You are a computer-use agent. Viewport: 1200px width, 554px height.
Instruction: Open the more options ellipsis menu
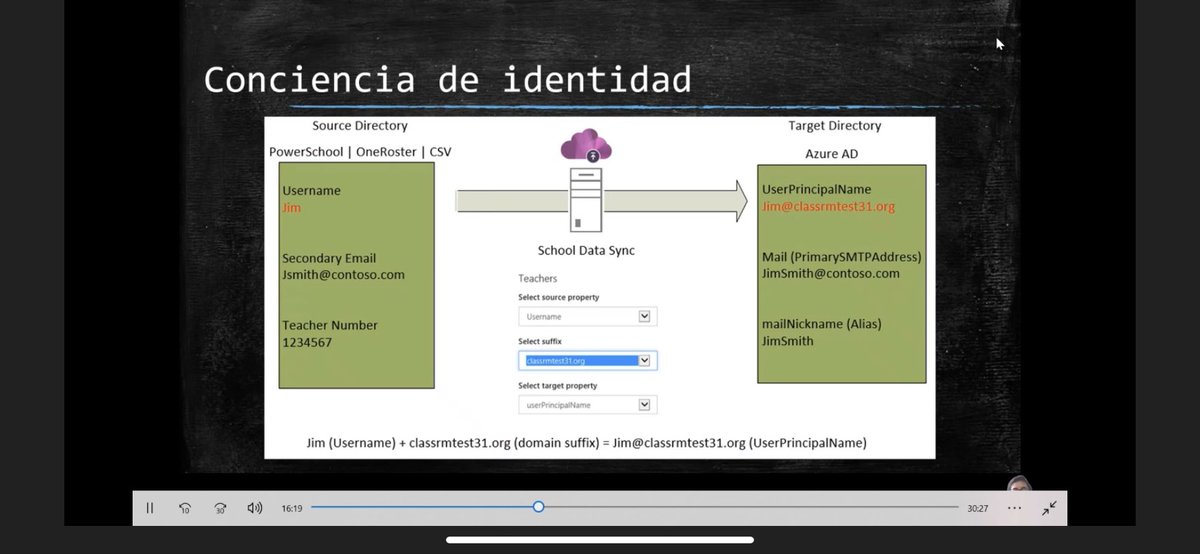click(1015, 508)
